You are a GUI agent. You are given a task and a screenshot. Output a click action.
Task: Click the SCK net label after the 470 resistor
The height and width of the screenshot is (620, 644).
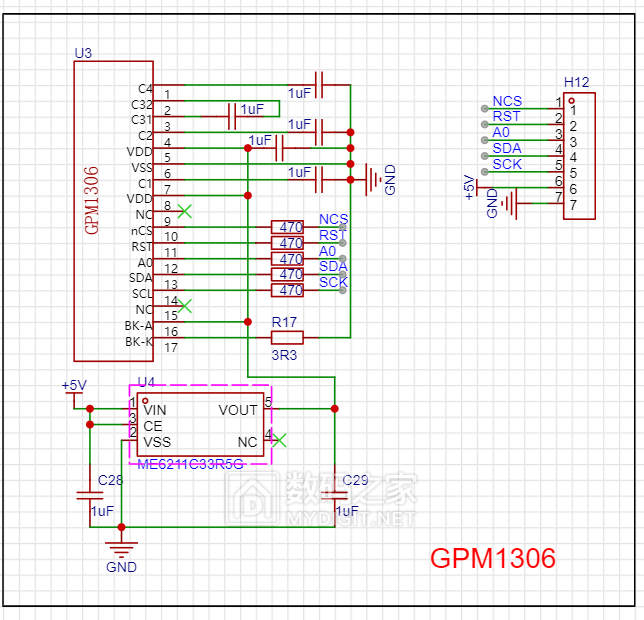334,282
